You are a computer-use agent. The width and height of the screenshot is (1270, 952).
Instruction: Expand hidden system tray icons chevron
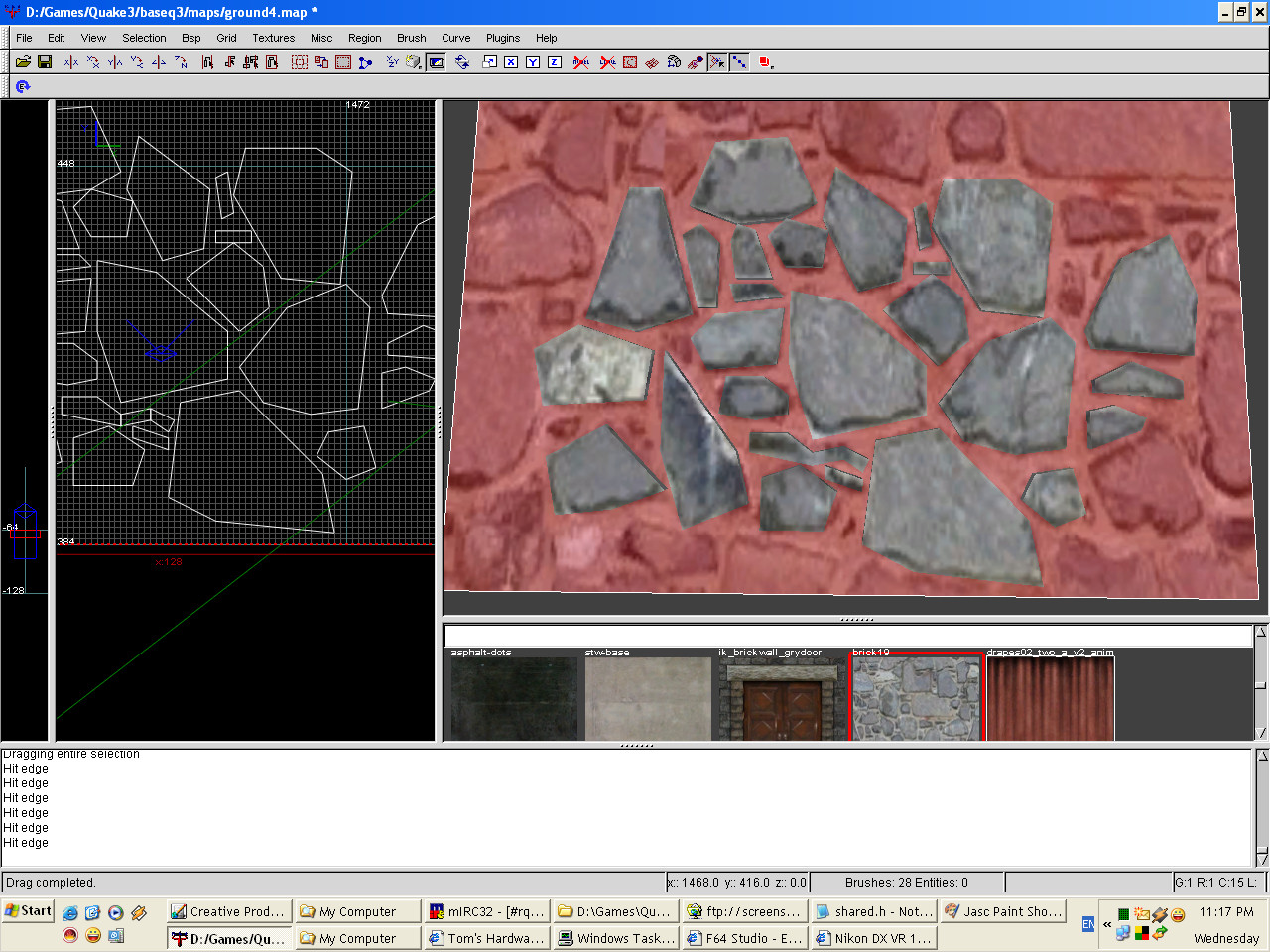pyautogui.click(x=1107, y=924)
